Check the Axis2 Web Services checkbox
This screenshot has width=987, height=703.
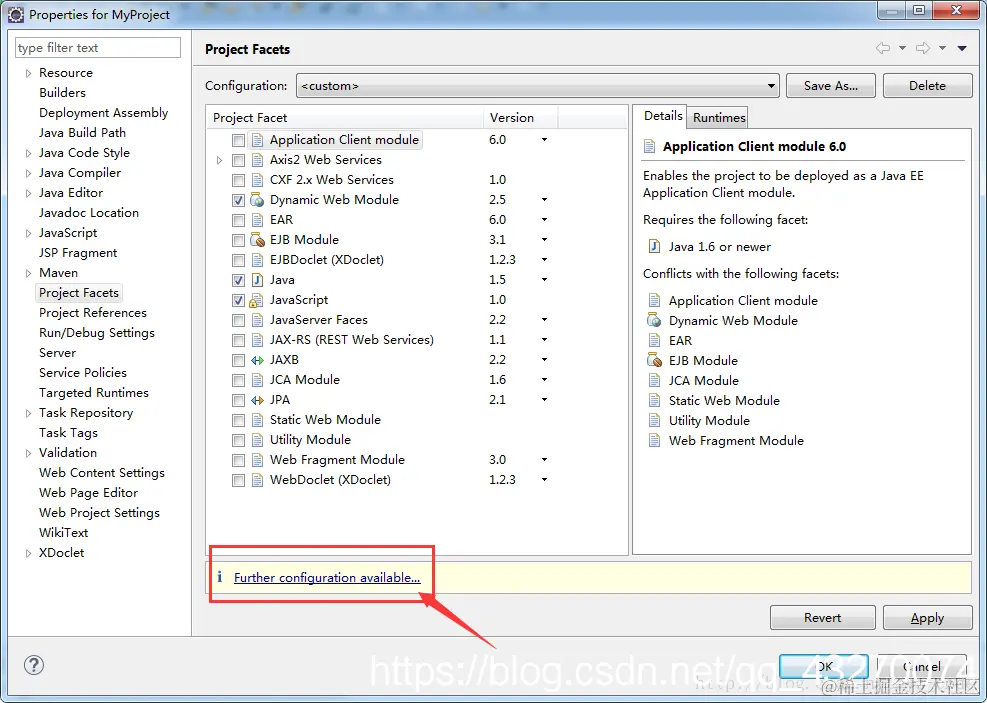pyautogui.click(x=238, y=160)
